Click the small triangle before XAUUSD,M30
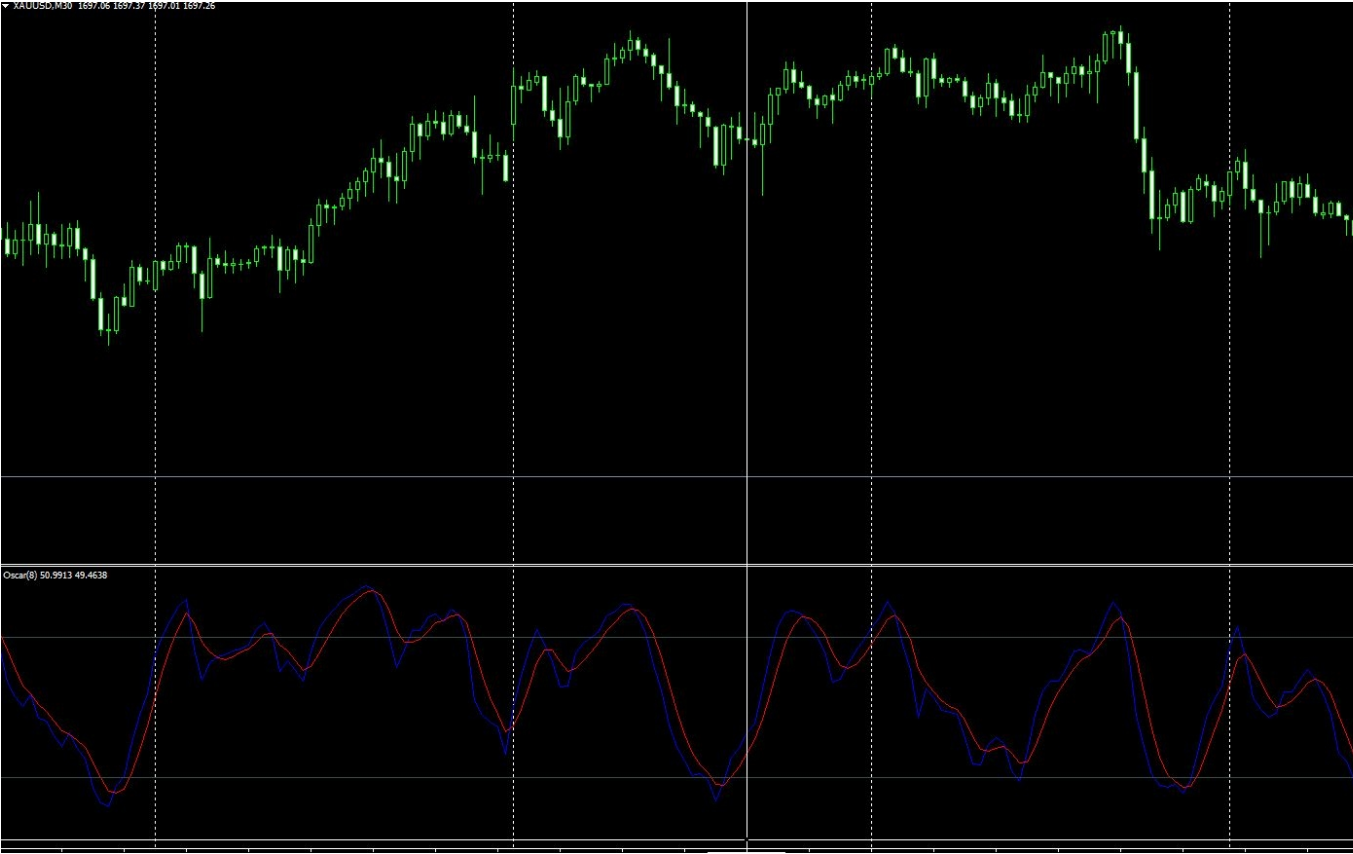The width and height of the screenshot is (1353, 854). (5, 6)
